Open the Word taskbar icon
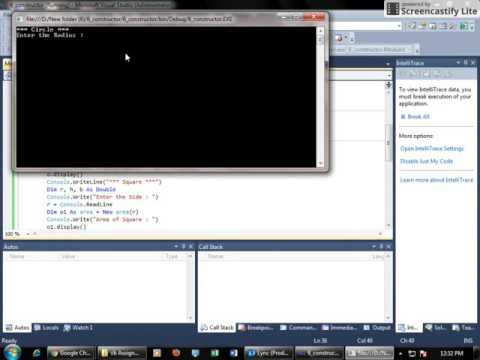480x360 pixels. coord(234,353)
